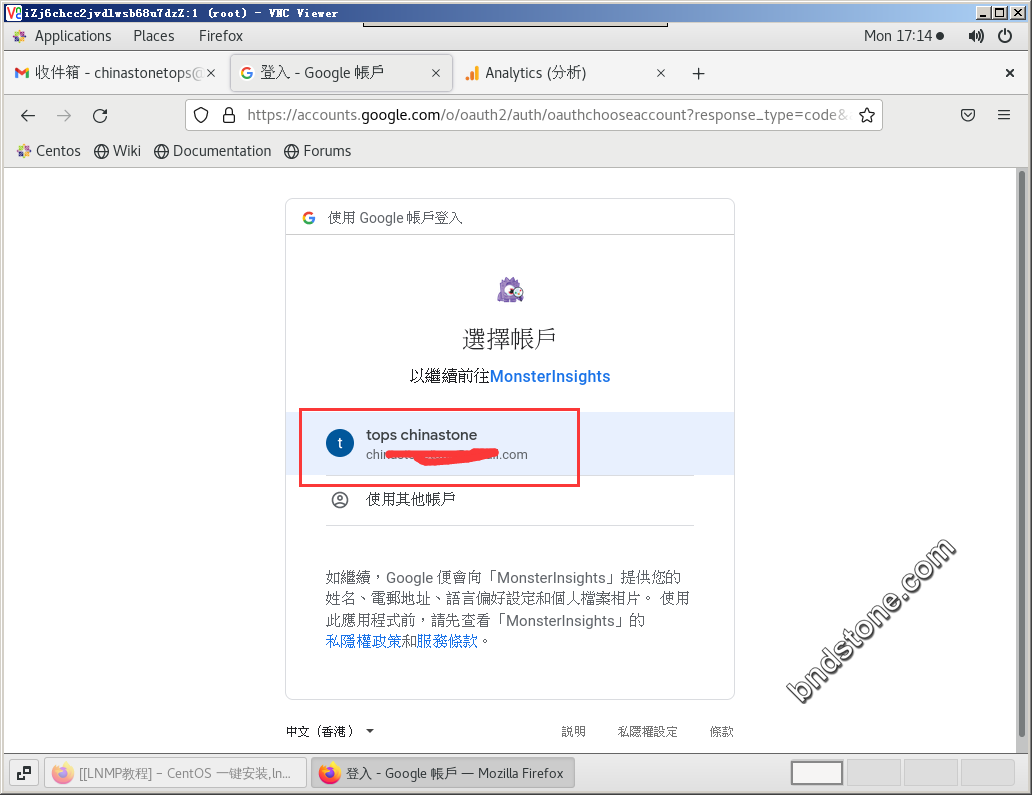Viewport: 1032px width, 795px height.
Task: Click the blue 't' account avatar
Action: (x=340, y=443)
